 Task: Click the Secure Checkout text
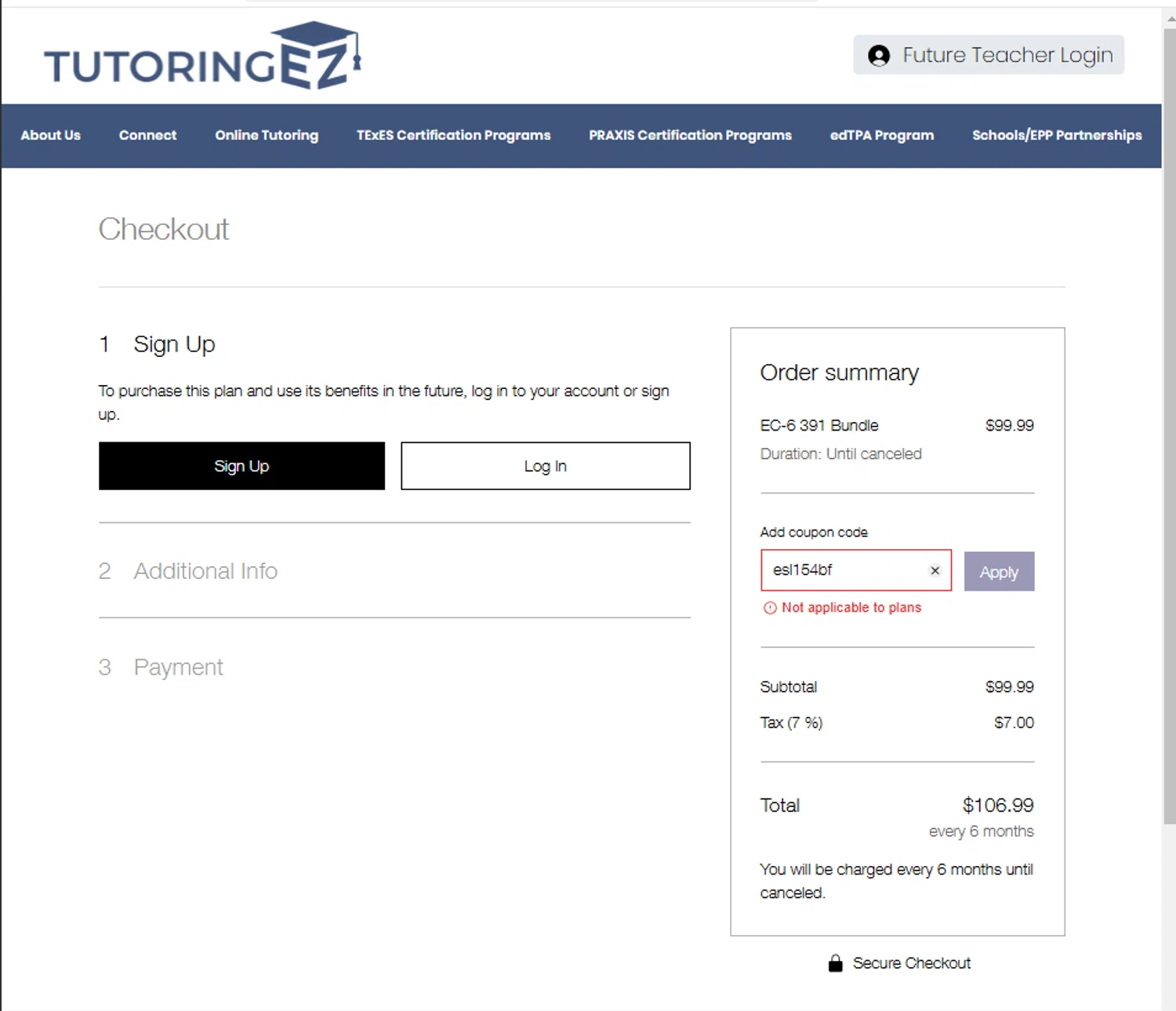(x=912, y=963)
